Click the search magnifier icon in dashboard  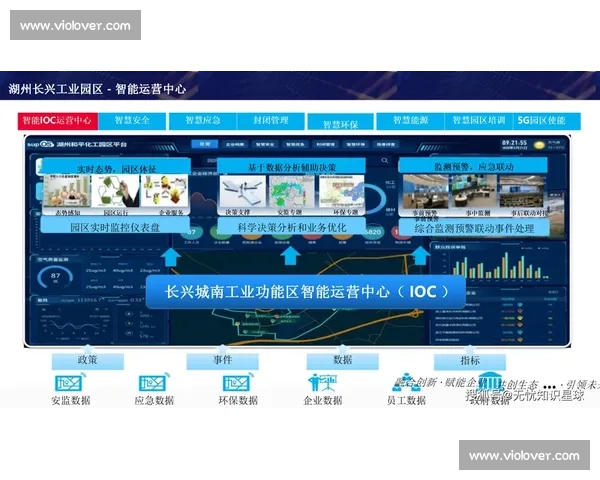tap(385, 161)
